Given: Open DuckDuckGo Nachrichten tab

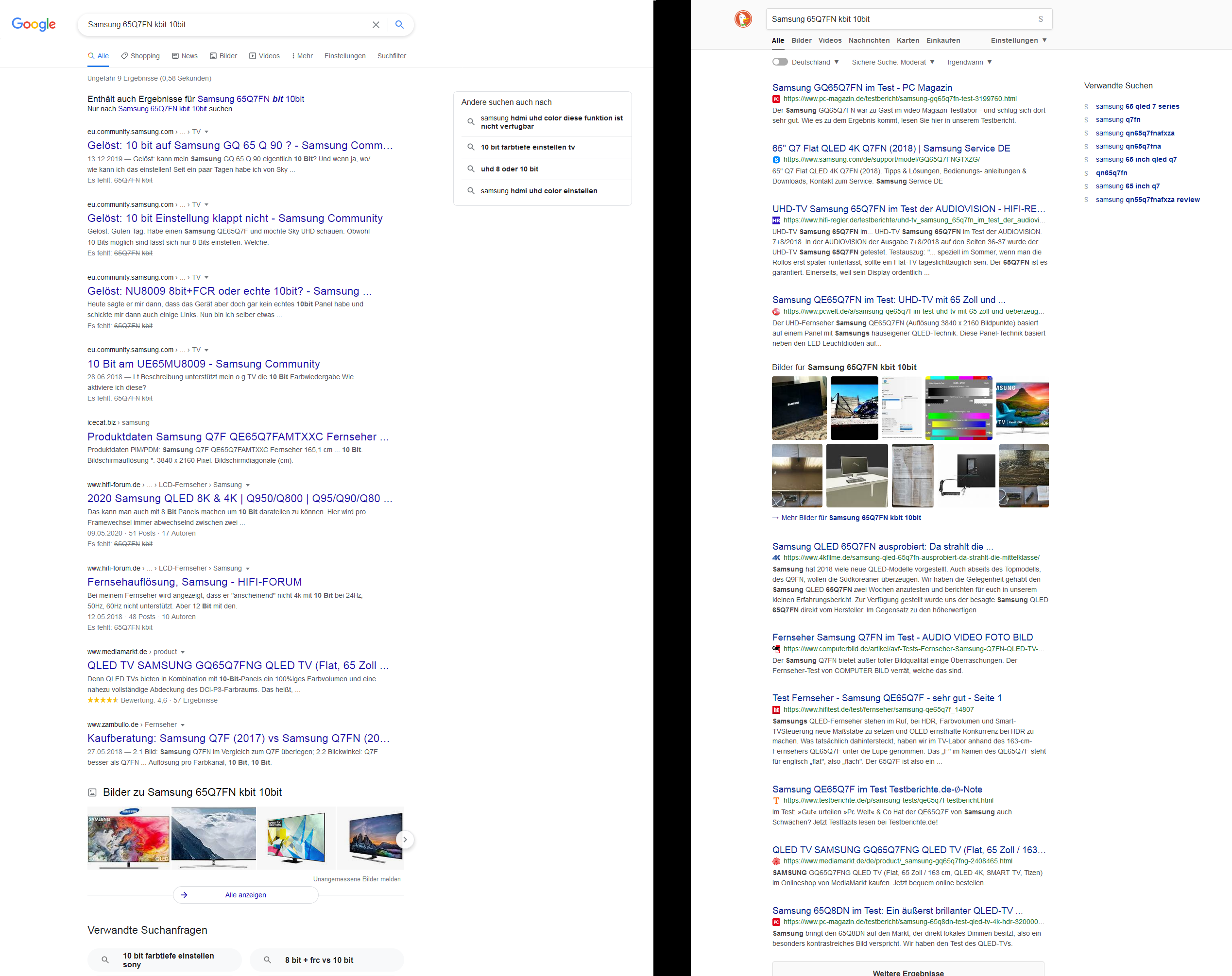Looking at the screenshot, I should coord(869,40).
